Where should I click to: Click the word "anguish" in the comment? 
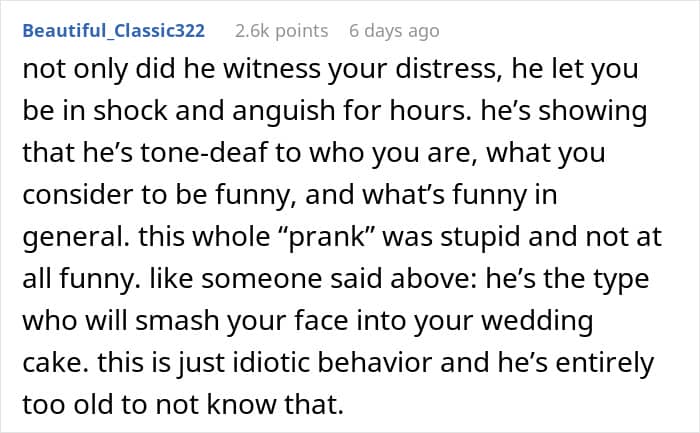tap(283, 111)
